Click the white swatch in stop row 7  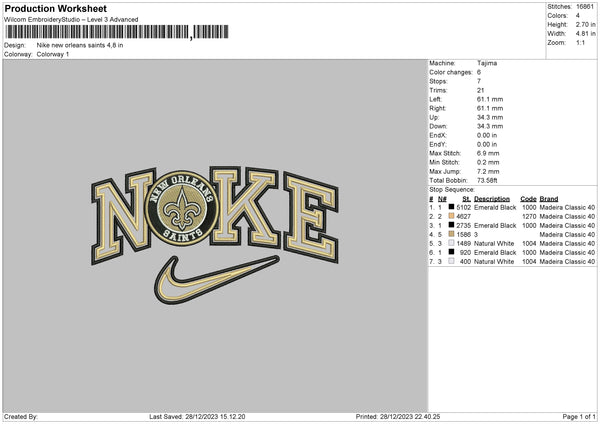tap(452, 261)
